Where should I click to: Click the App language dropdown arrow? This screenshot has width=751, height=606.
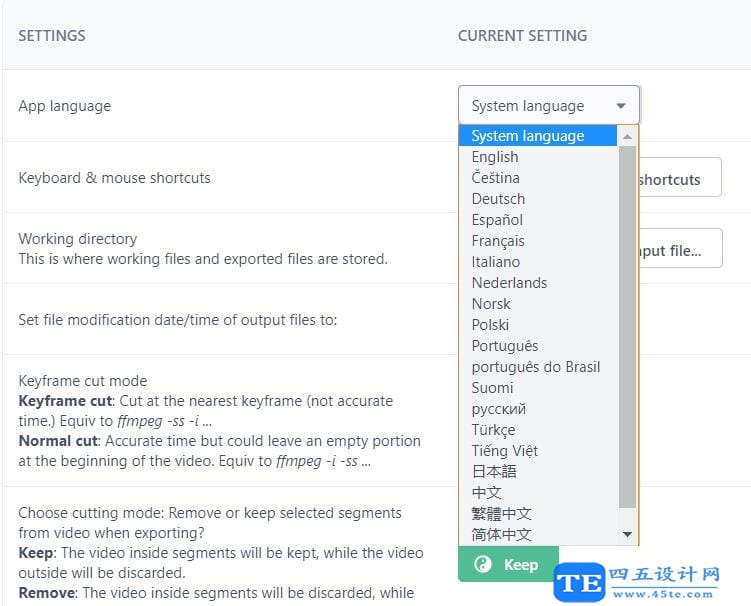[621, 106]
